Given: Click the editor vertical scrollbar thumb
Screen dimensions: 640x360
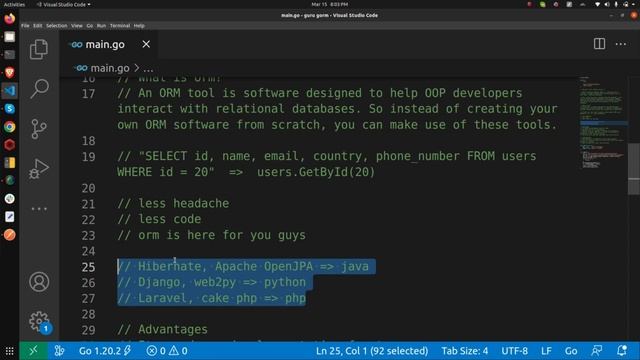Looking at the screenshot, I should [x=633, y=169].
